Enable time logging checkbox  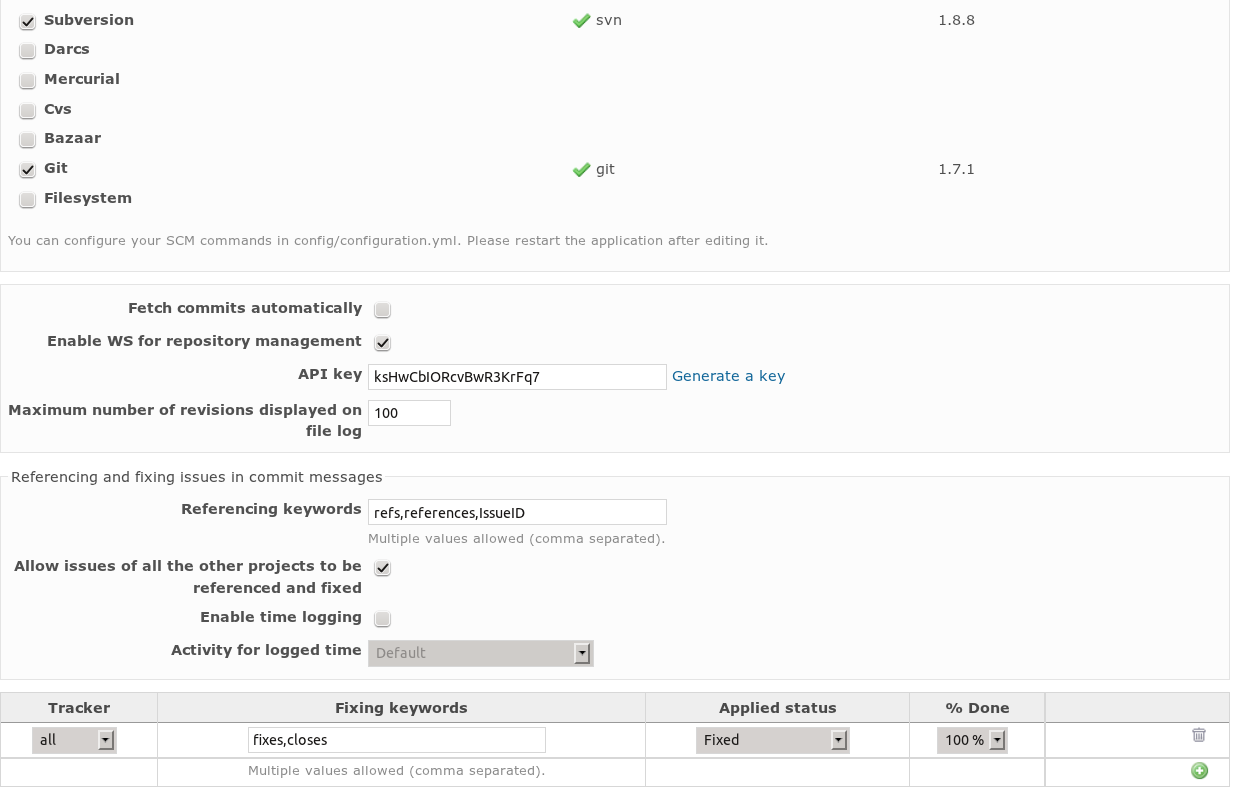pos(382,619)
